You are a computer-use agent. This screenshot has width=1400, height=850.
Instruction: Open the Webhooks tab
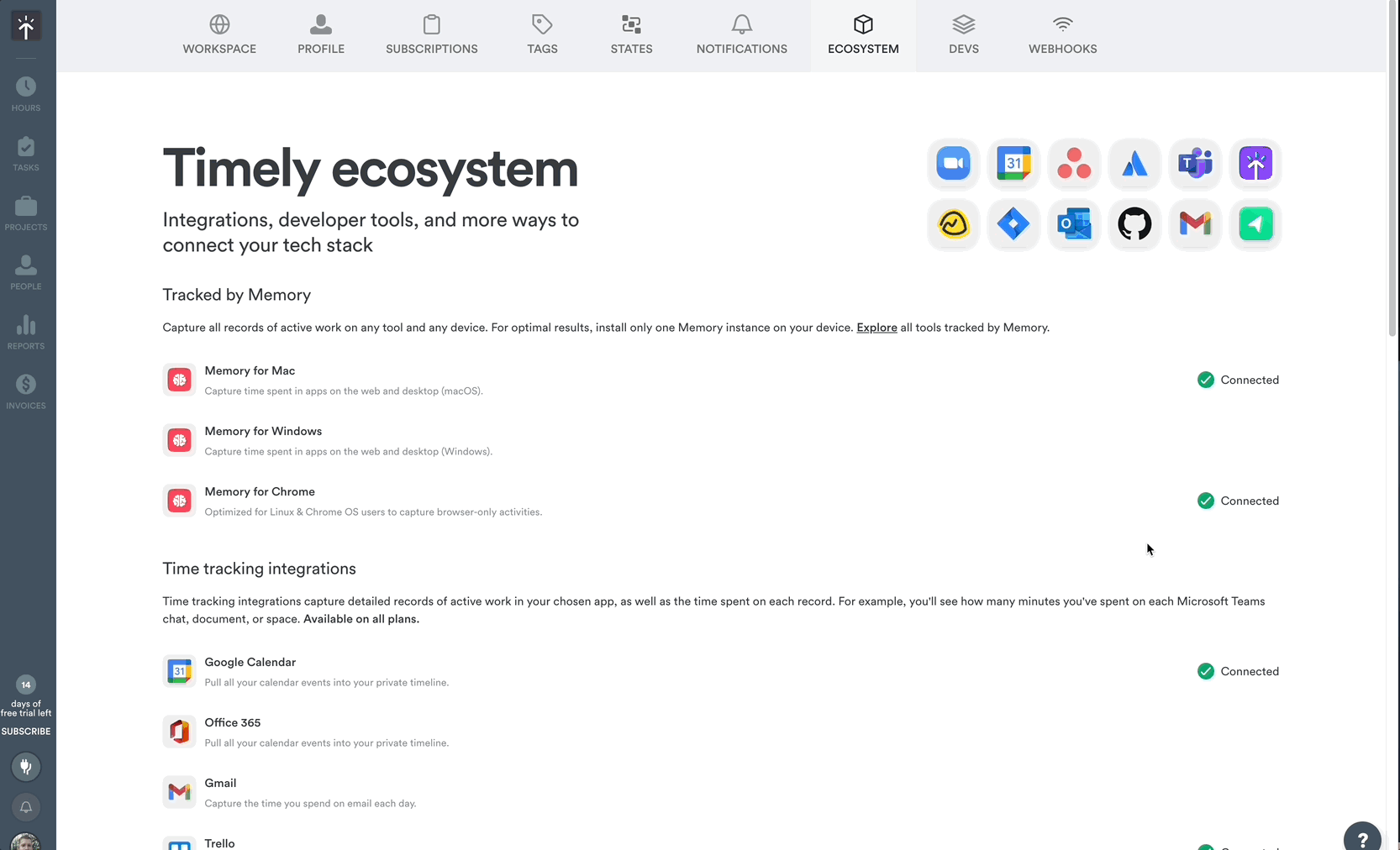click(x=1062, y=35)
